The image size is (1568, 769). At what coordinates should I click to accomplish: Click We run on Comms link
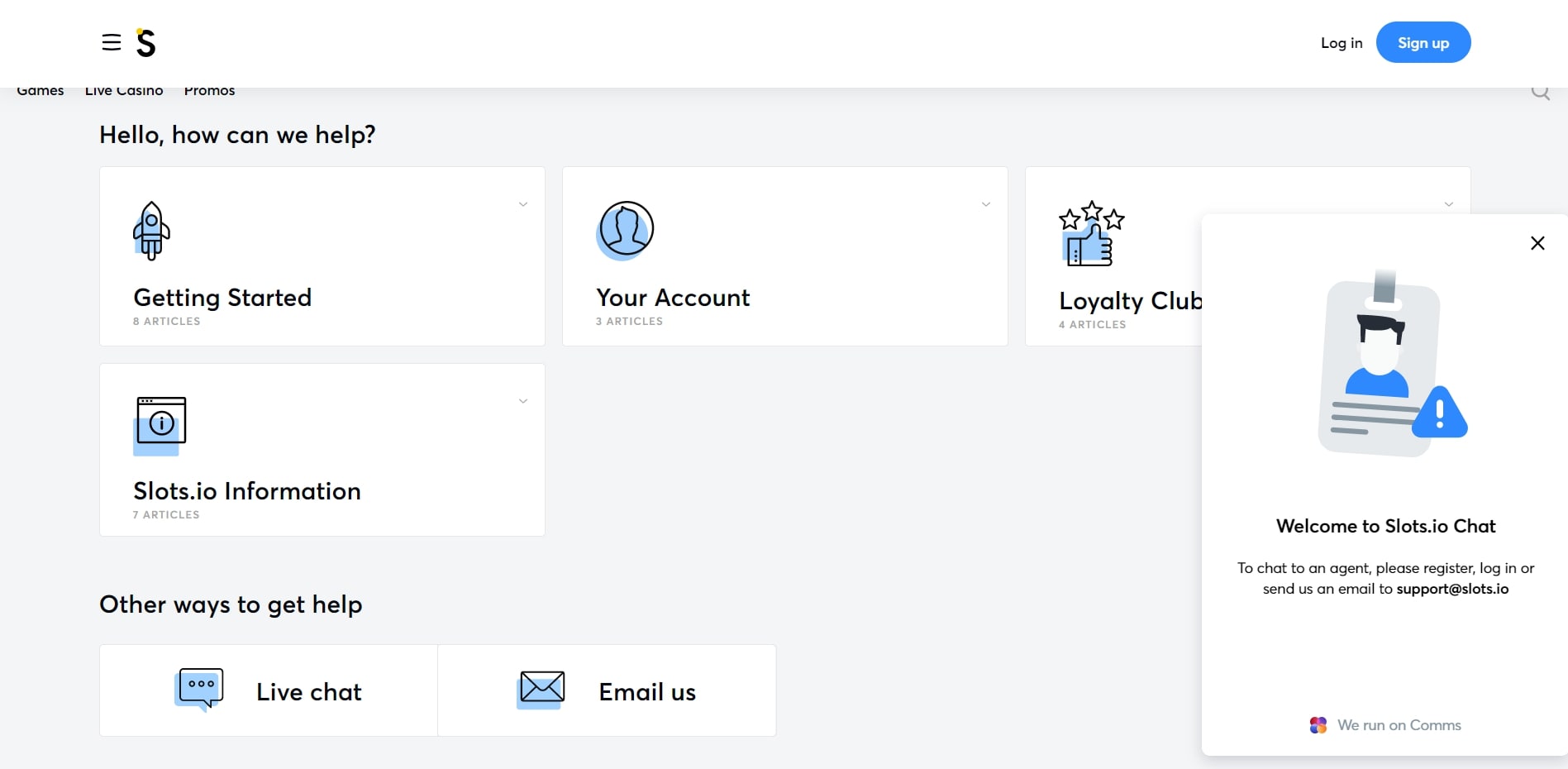tap(1399, 725)
